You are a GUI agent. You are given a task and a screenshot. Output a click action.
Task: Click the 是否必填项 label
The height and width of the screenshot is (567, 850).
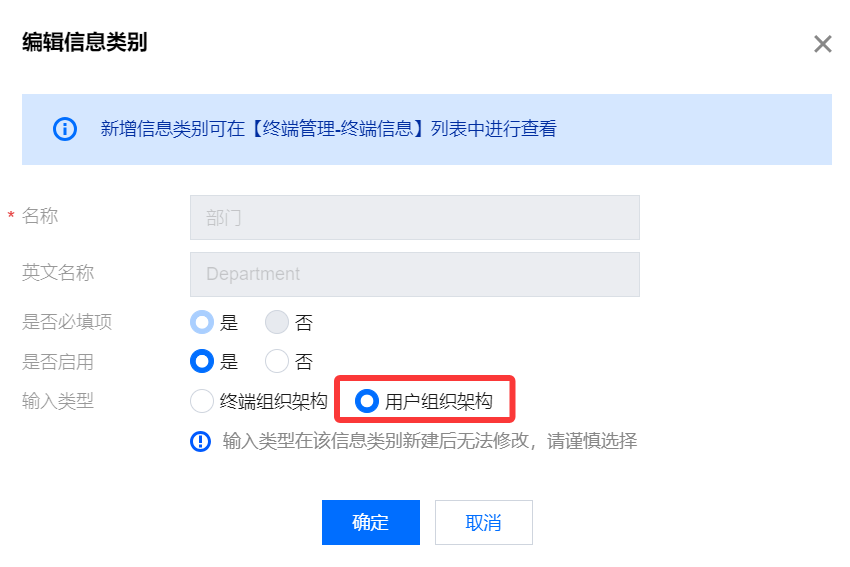point(67,322)
